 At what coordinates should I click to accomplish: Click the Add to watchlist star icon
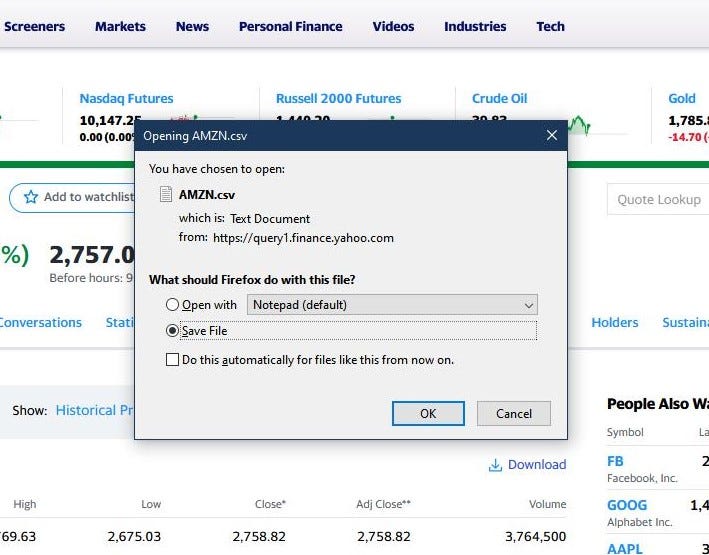31,197
